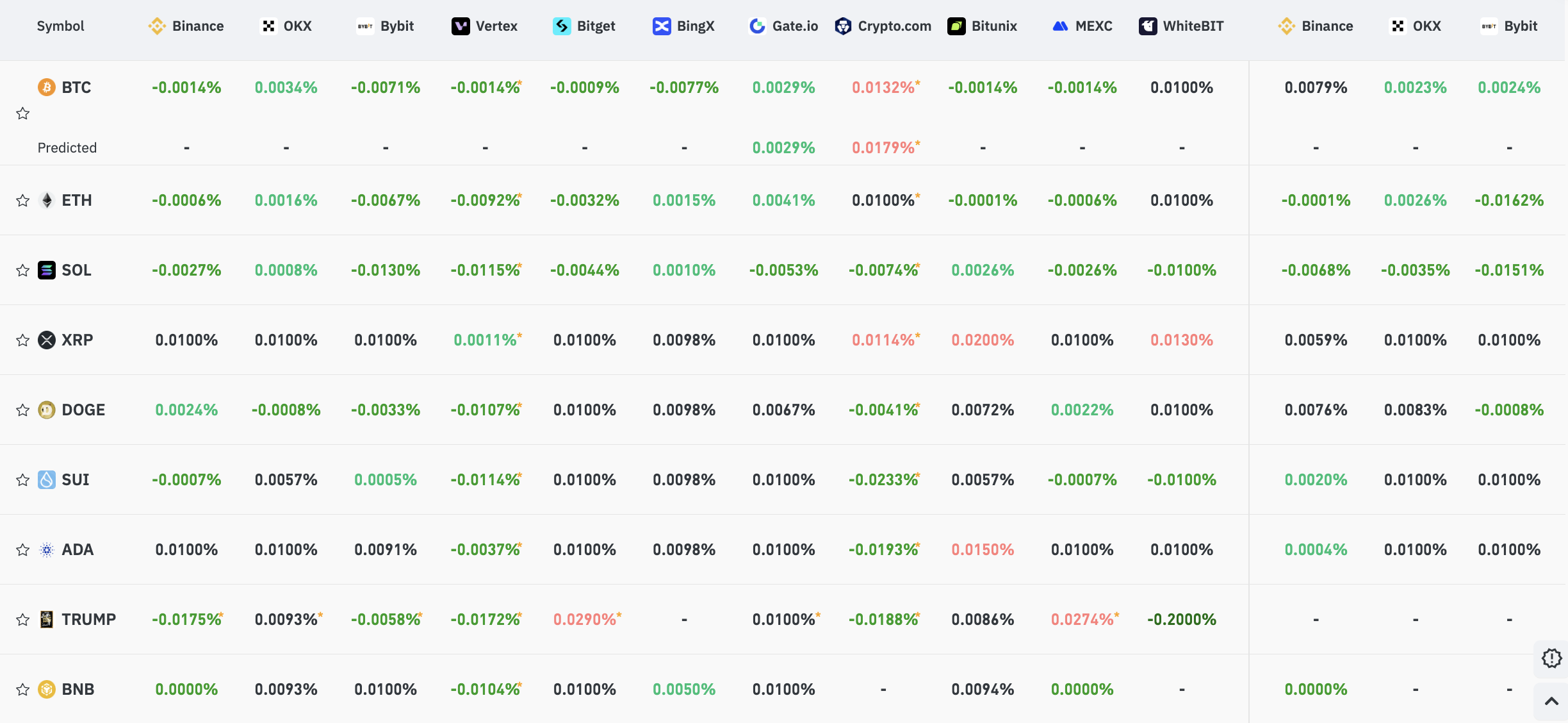Click the Gate.io exchange logo
This screenshot has width=1568, height=723.
pyautogui.click(x=758, y=26)
